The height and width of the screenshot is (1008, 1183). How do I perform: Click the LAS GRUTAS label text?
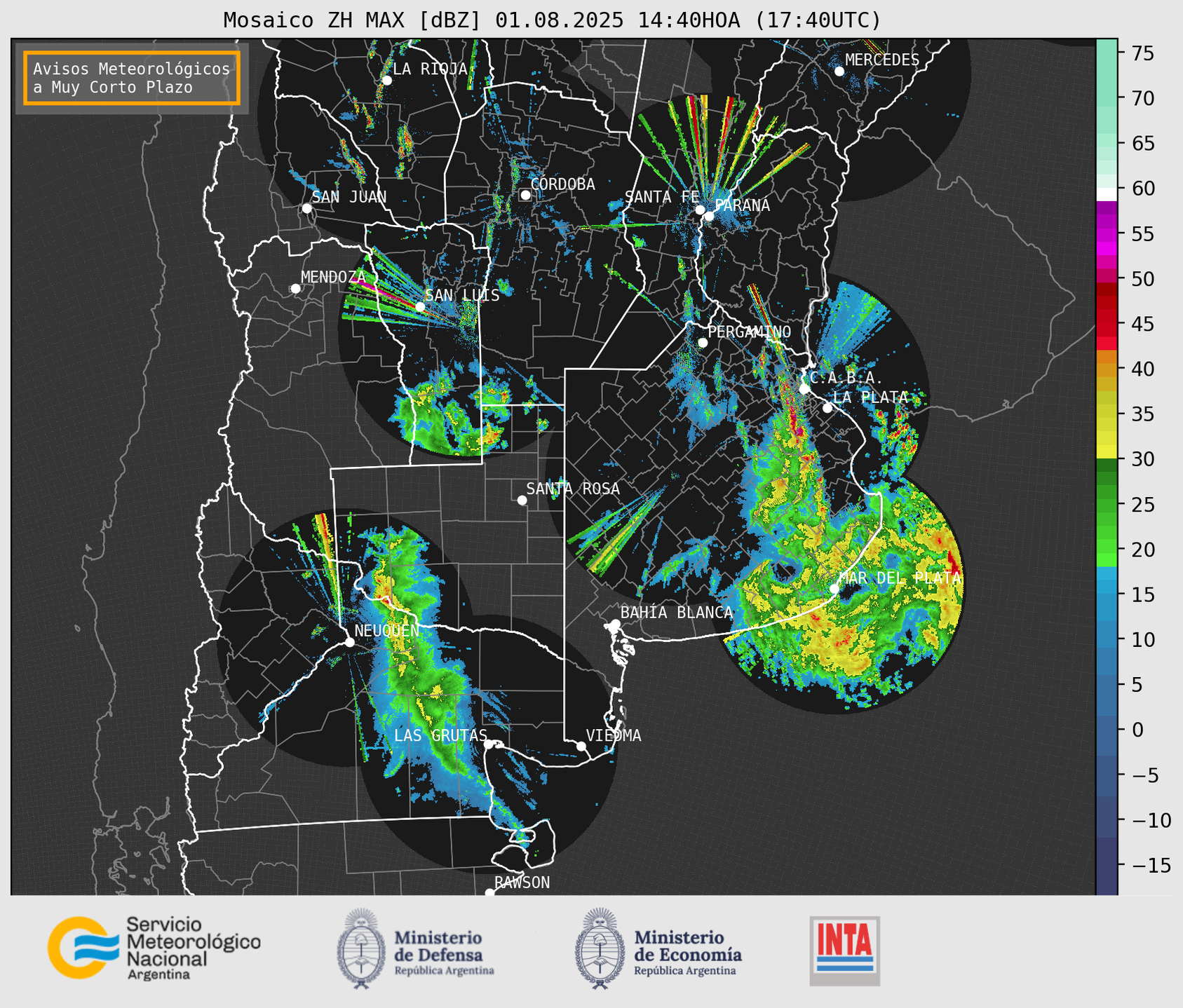point(440,735)
